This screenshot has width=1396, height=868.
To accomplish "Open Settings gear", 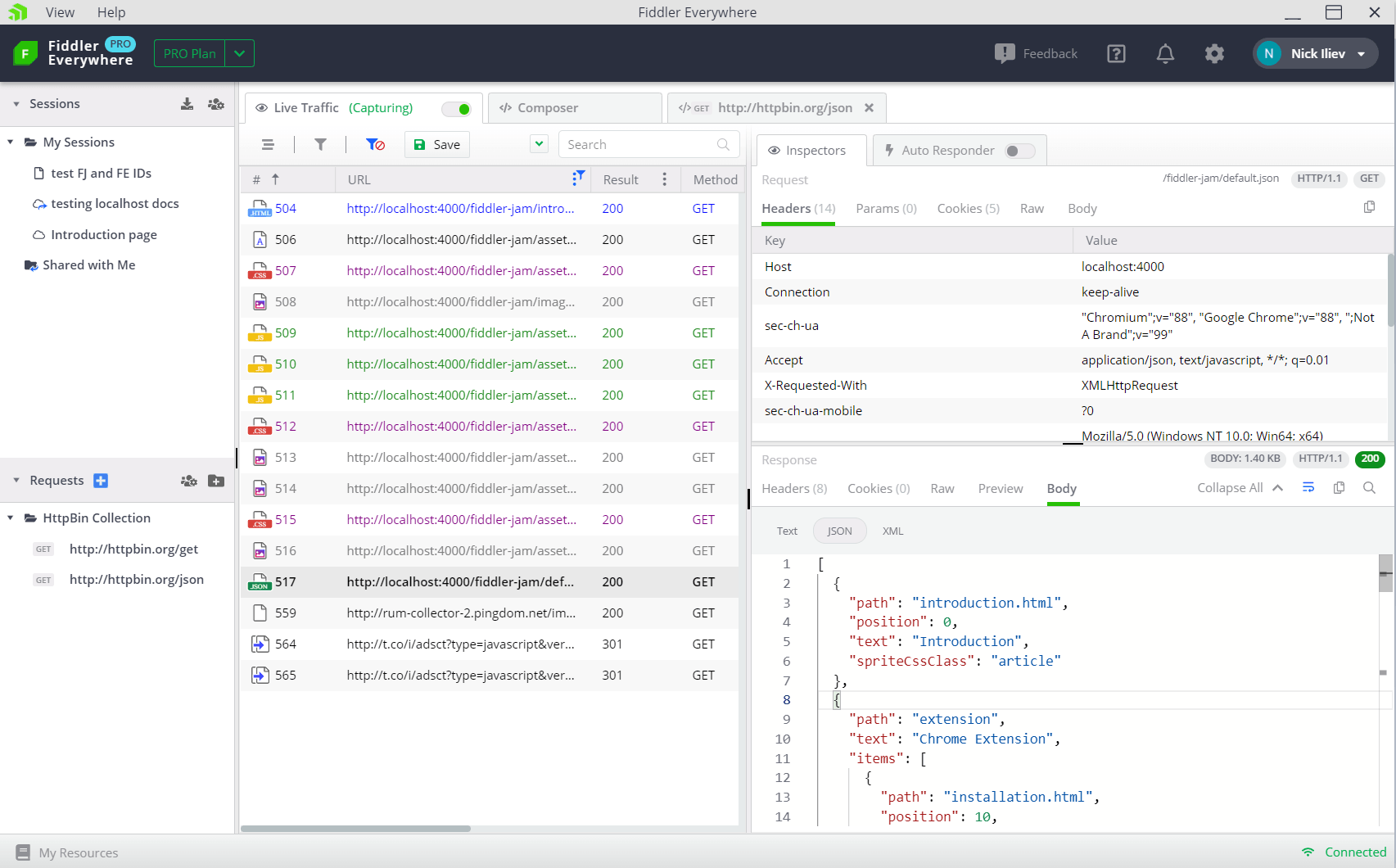I will [1214, 53].
